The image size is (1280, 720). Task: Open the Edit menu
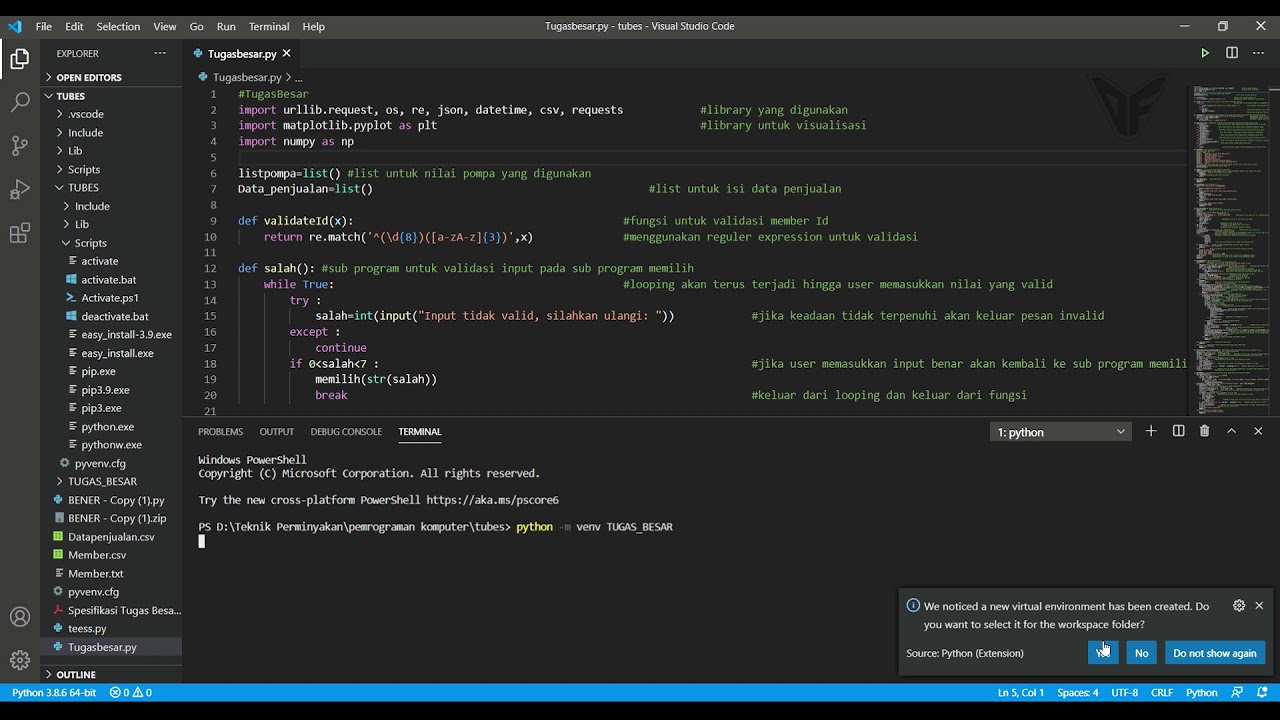(x=75, y=26)
